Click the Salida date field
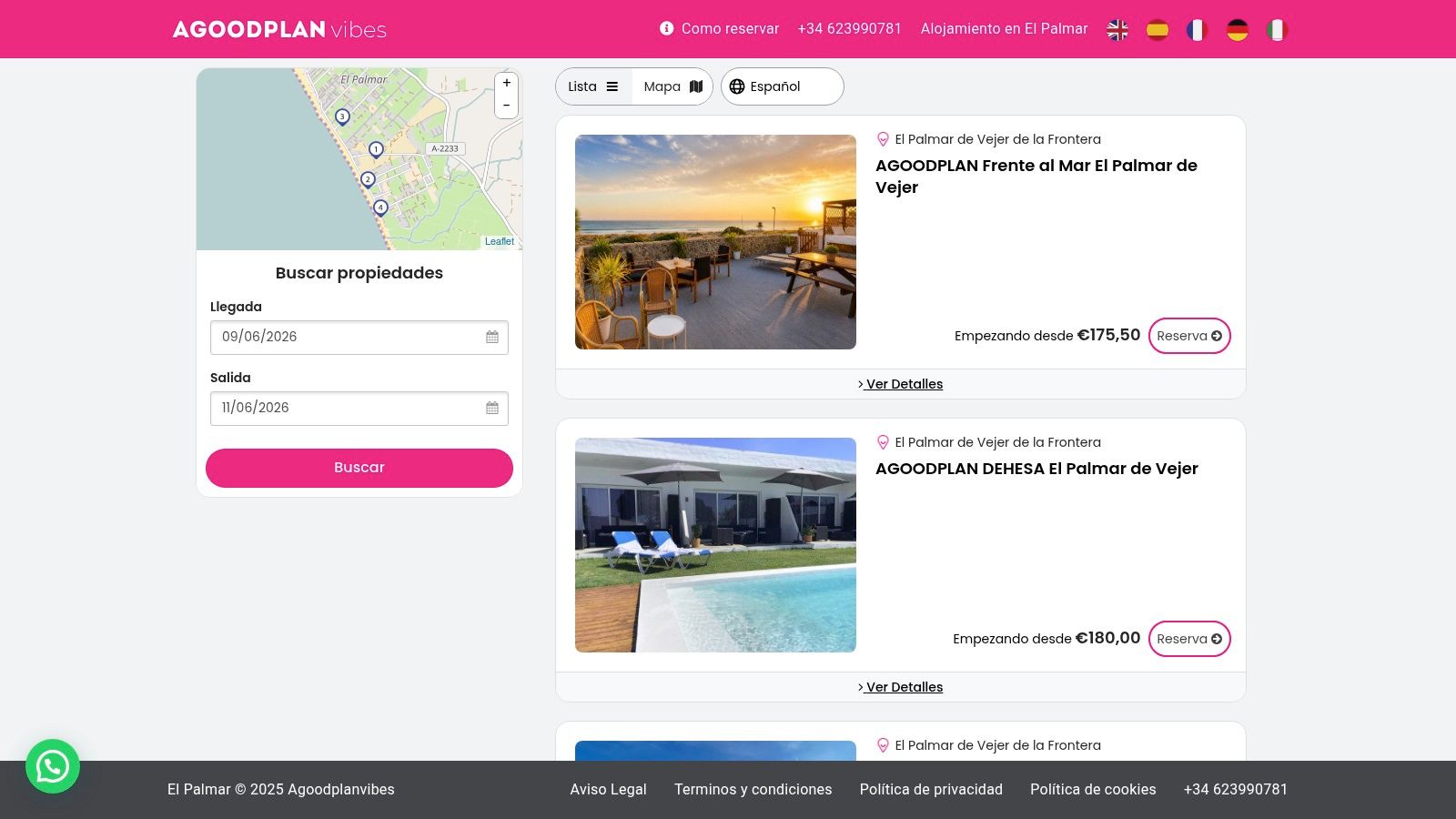The height and width of the screenshot is (819, 1456). click(359, 408)
